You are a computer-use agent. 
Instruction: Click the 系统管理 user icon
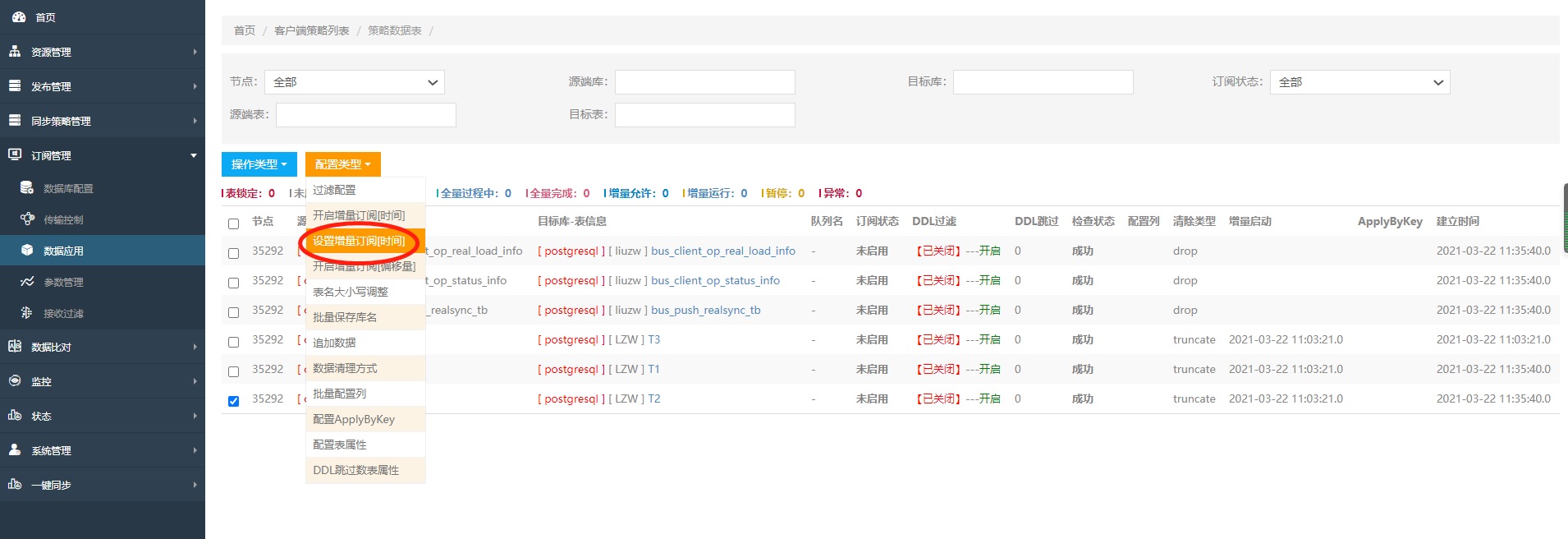pos(15,450)
